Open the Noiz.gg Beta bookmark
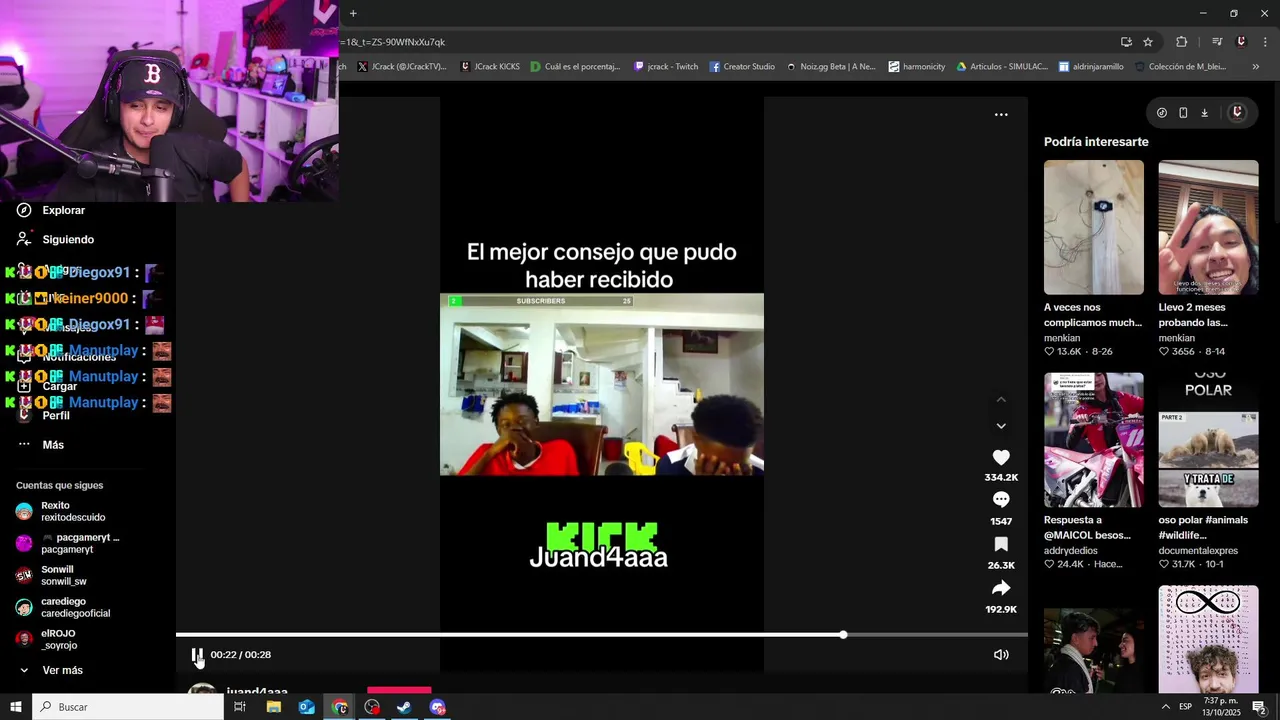 (x=831, y=67)
